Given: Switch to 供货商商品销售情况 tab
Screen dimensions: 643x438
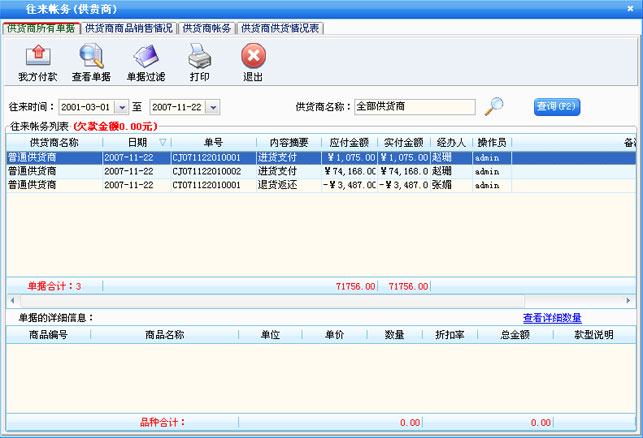Looking at the screenshot, I should [130, 28].
